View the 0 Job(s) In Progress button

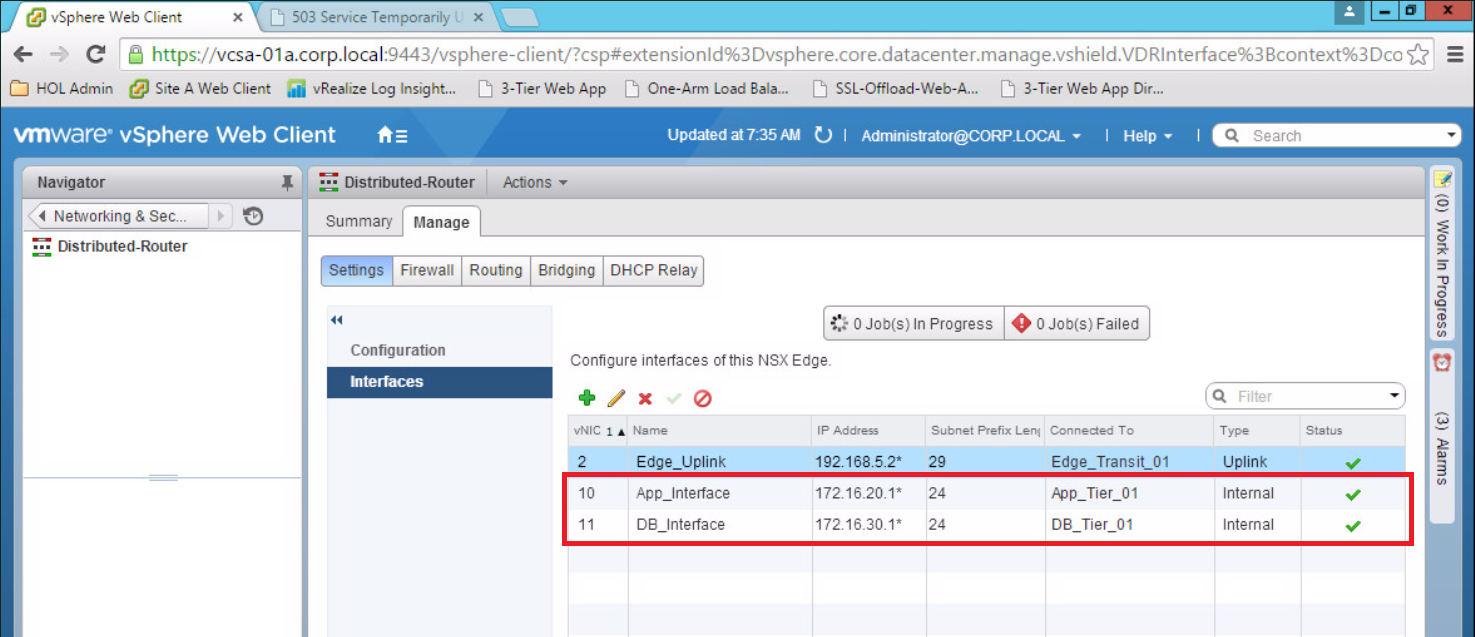click(x=914, y=323)
